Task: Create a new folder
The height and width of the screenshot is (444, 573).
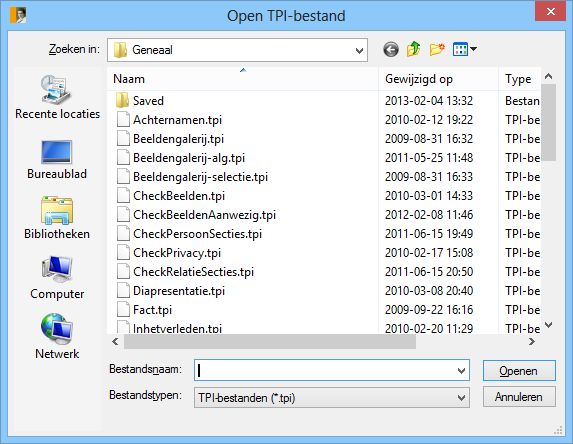Action: coord(437,49)
